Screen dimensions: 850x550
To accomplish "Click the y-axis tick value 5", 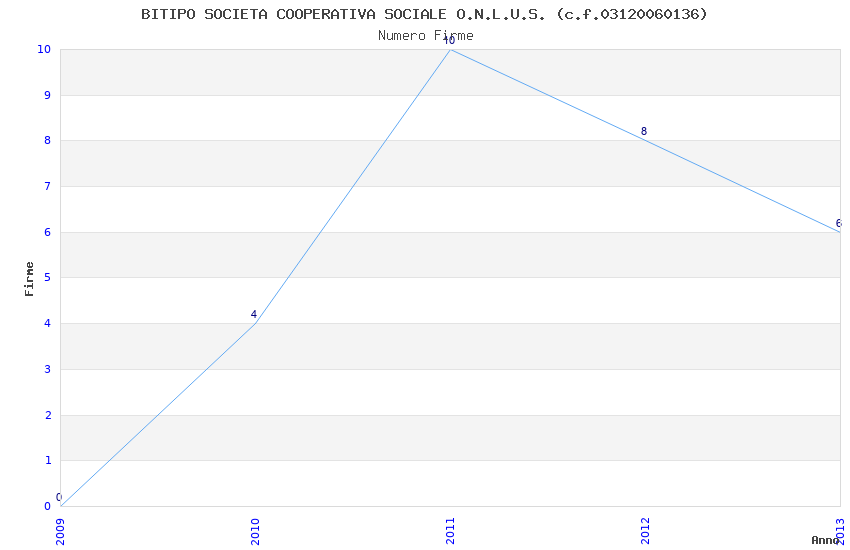I will [x=48, y=277].
